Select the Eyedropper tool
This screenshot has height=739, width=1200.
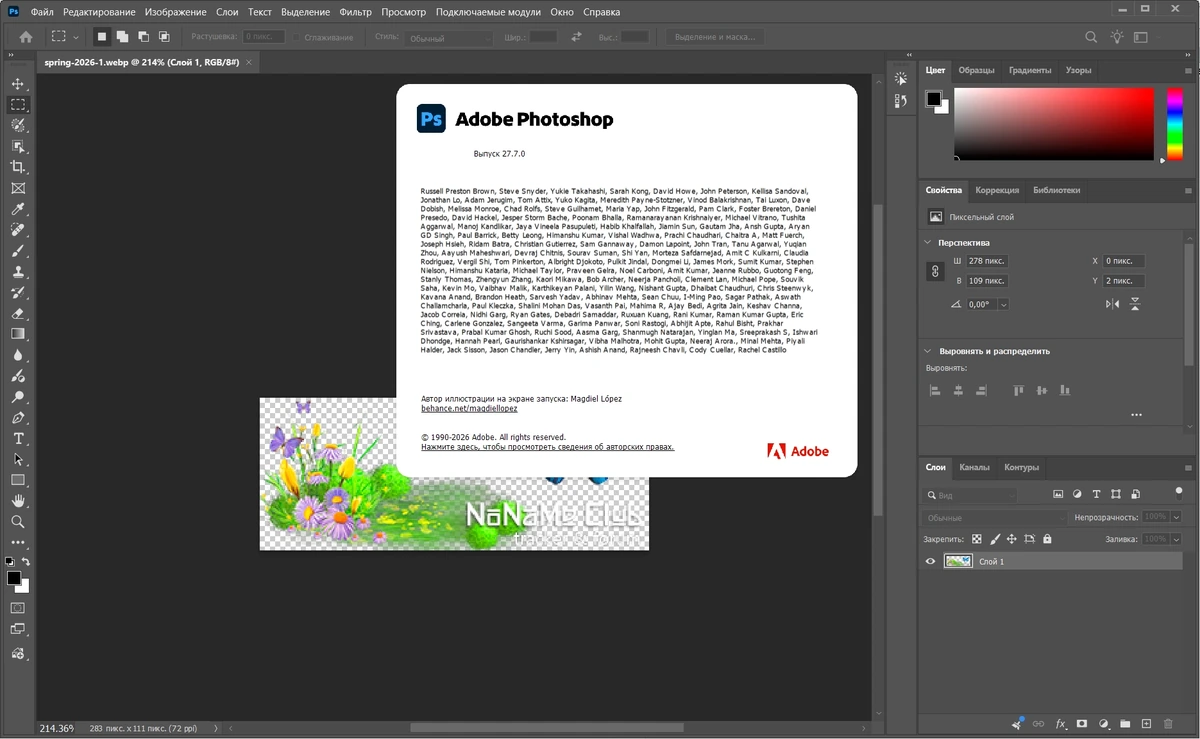tap(18, 209)
